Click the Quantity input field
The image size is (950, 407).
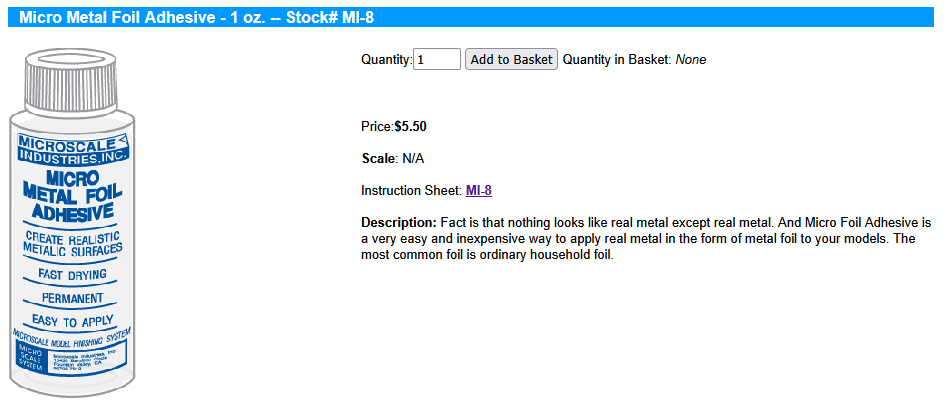click(437, 60)
